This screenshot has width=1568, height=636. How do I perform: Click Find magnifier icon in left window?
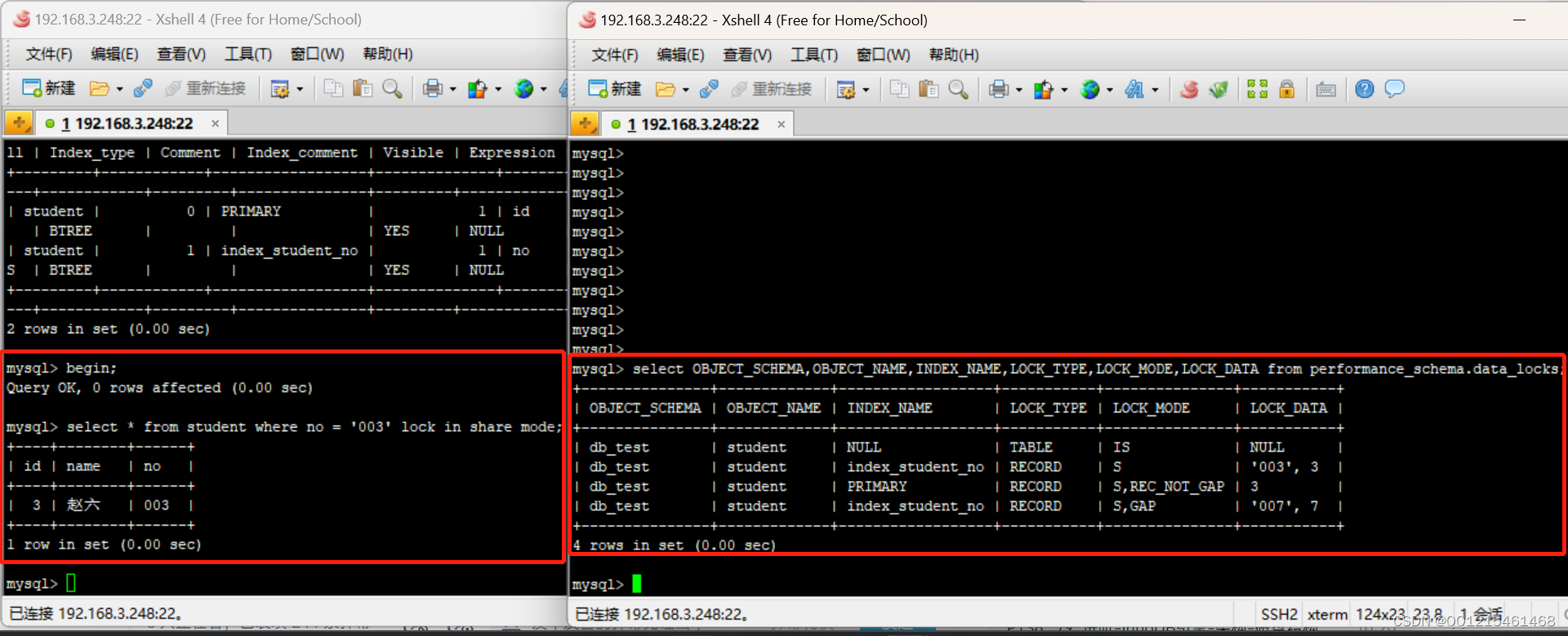(x=392, y=88)
